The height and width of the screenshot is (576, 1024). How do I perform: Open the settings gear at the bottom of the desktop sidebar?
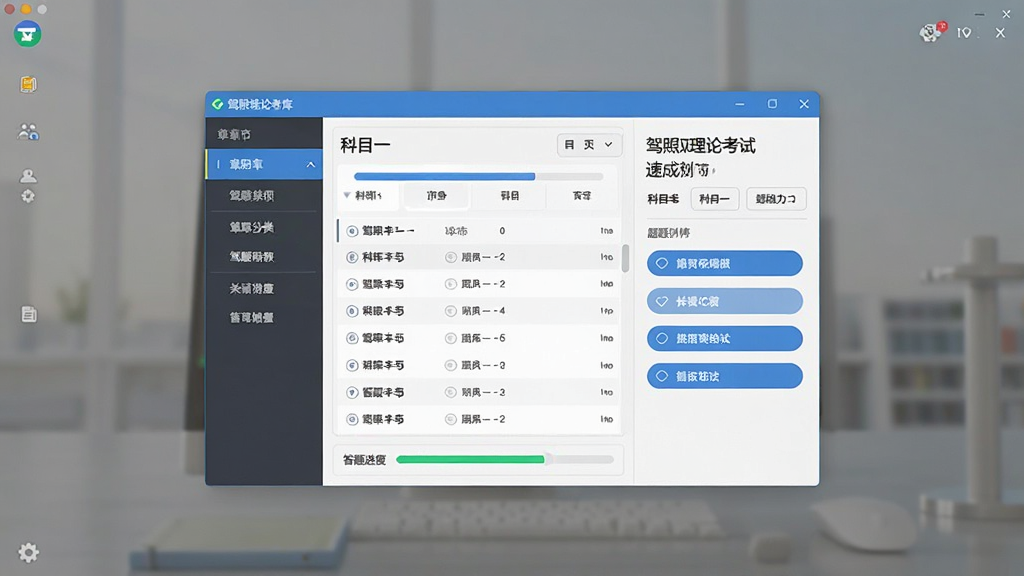tap(28, 553)
